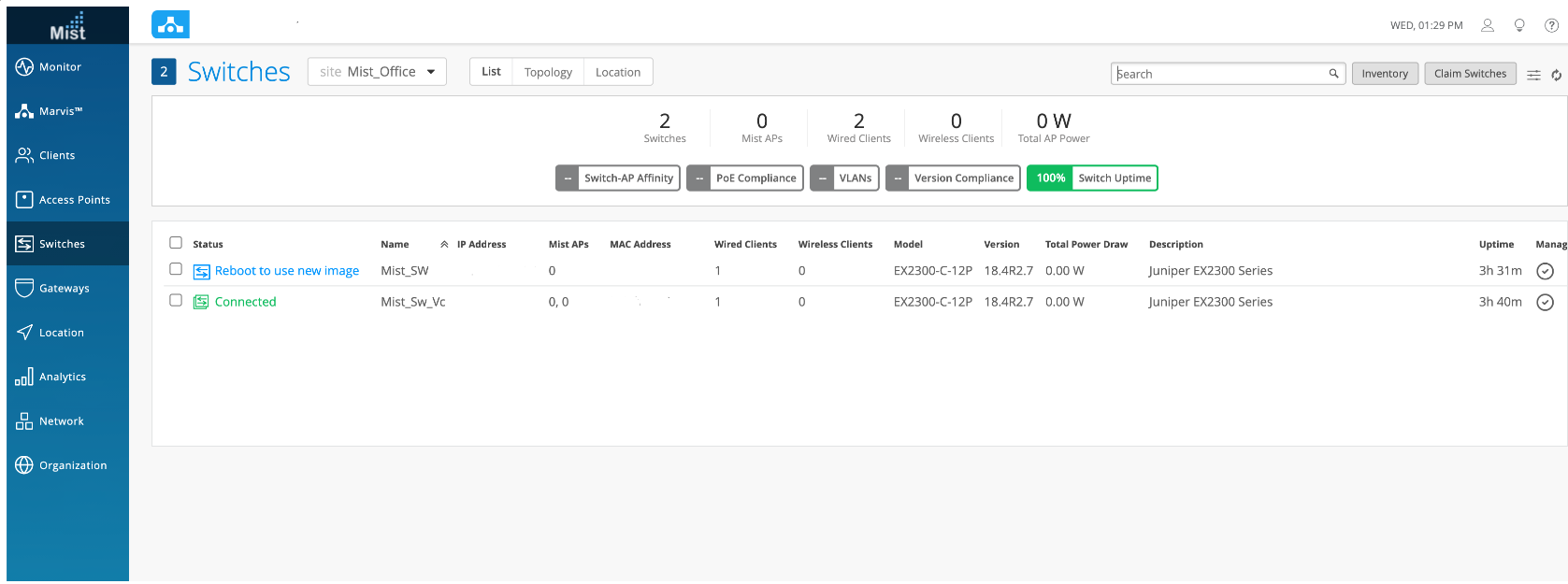1568x584 pixels.
Task: Switch to the List view tab
Action: (x=491, y=72)
